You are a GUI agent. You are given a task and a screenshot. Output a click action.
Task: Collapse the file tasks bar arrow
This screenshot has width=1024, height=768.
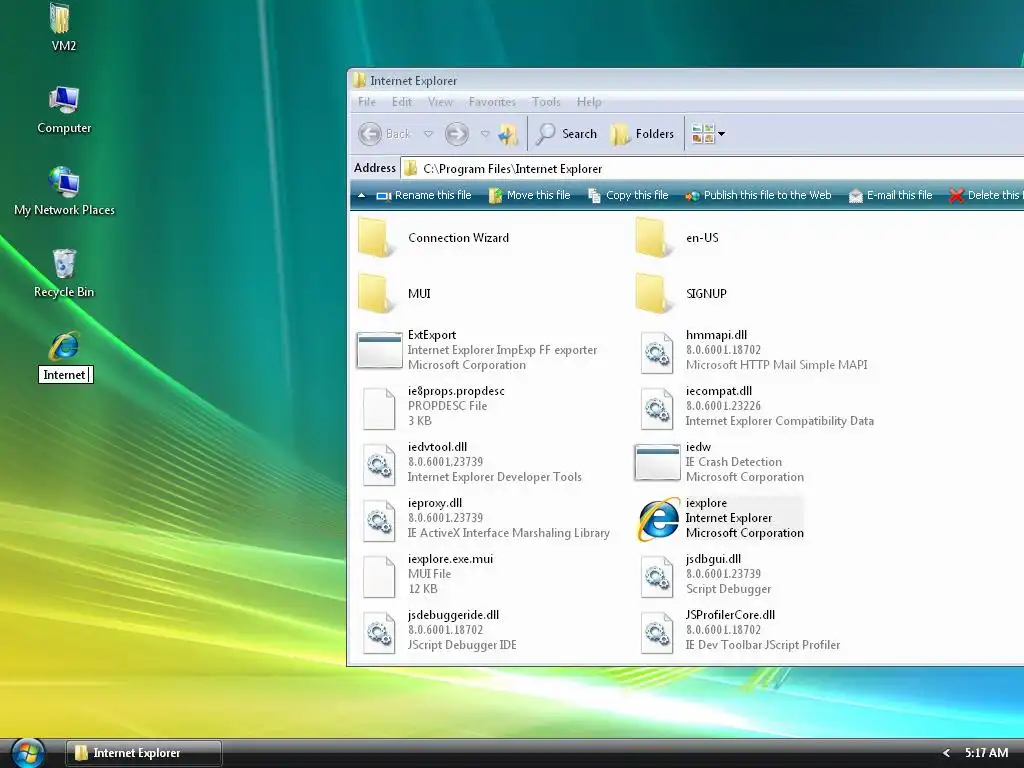[361, 195]
